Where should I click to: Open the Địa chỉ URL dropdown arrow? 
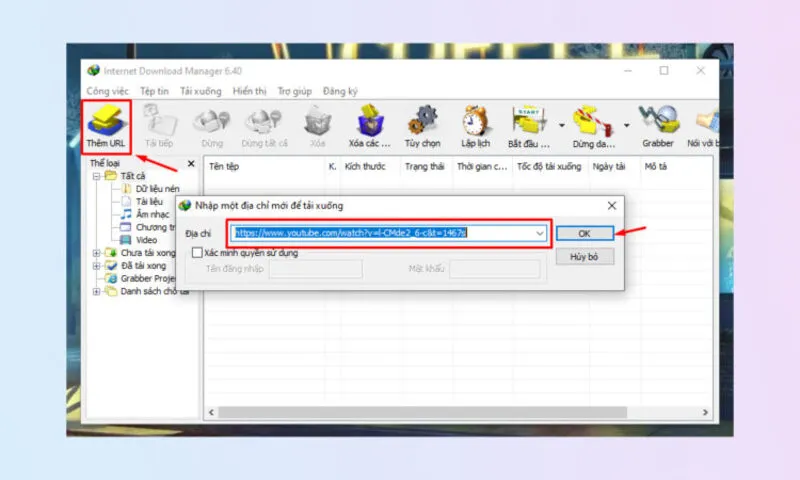(539, 233)
